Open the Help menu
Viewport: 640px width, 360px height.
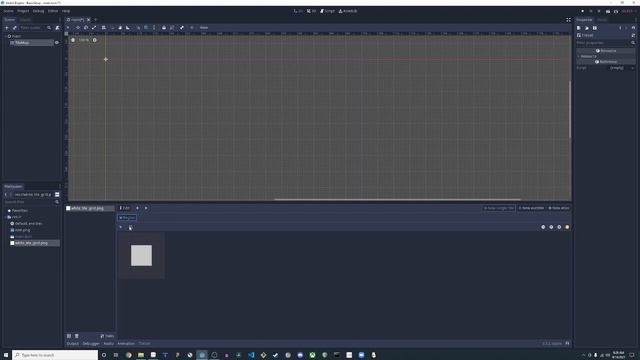point(66,11)
